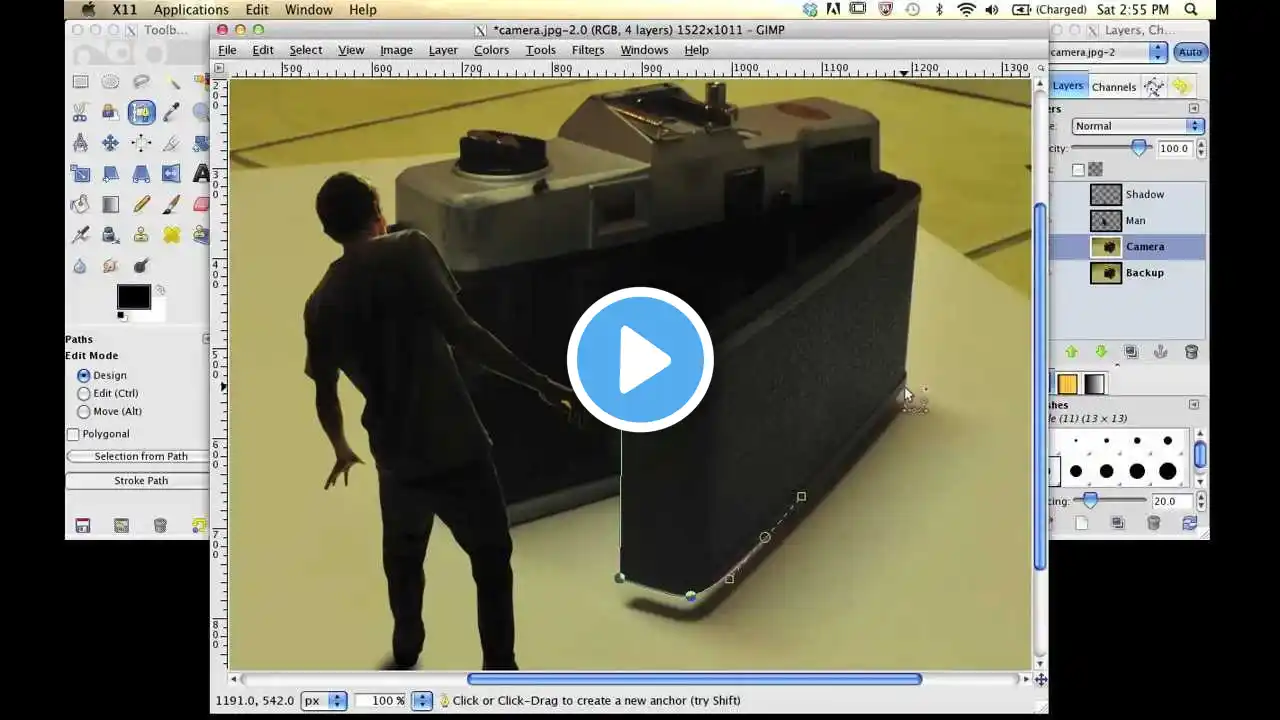The width and height of the screenshot is (1280, 720).
Task: Pick the Paintbrush tool
Action: pos(172,205)
